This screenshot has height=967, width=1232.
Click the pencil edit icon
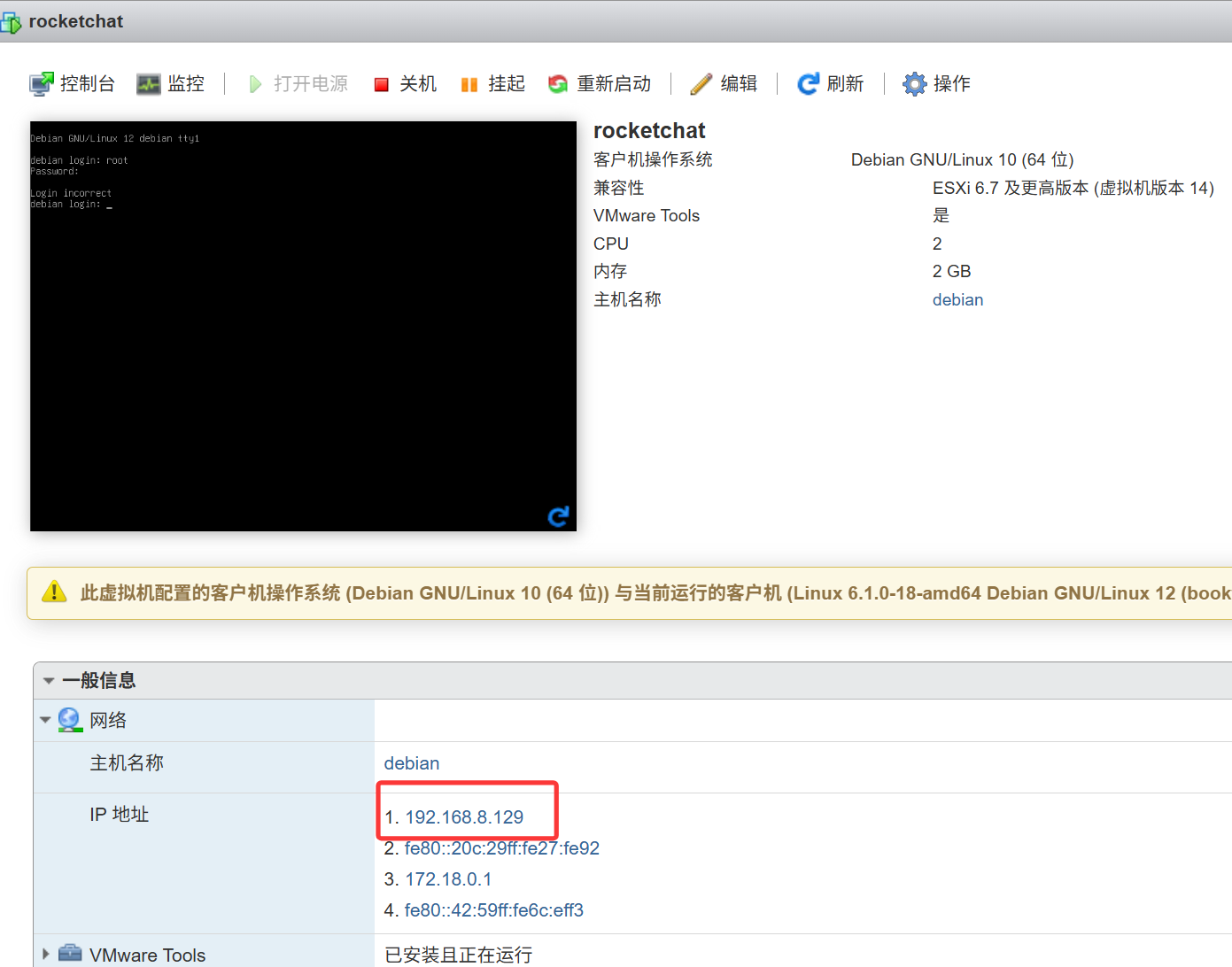click(x=701, y=84)
